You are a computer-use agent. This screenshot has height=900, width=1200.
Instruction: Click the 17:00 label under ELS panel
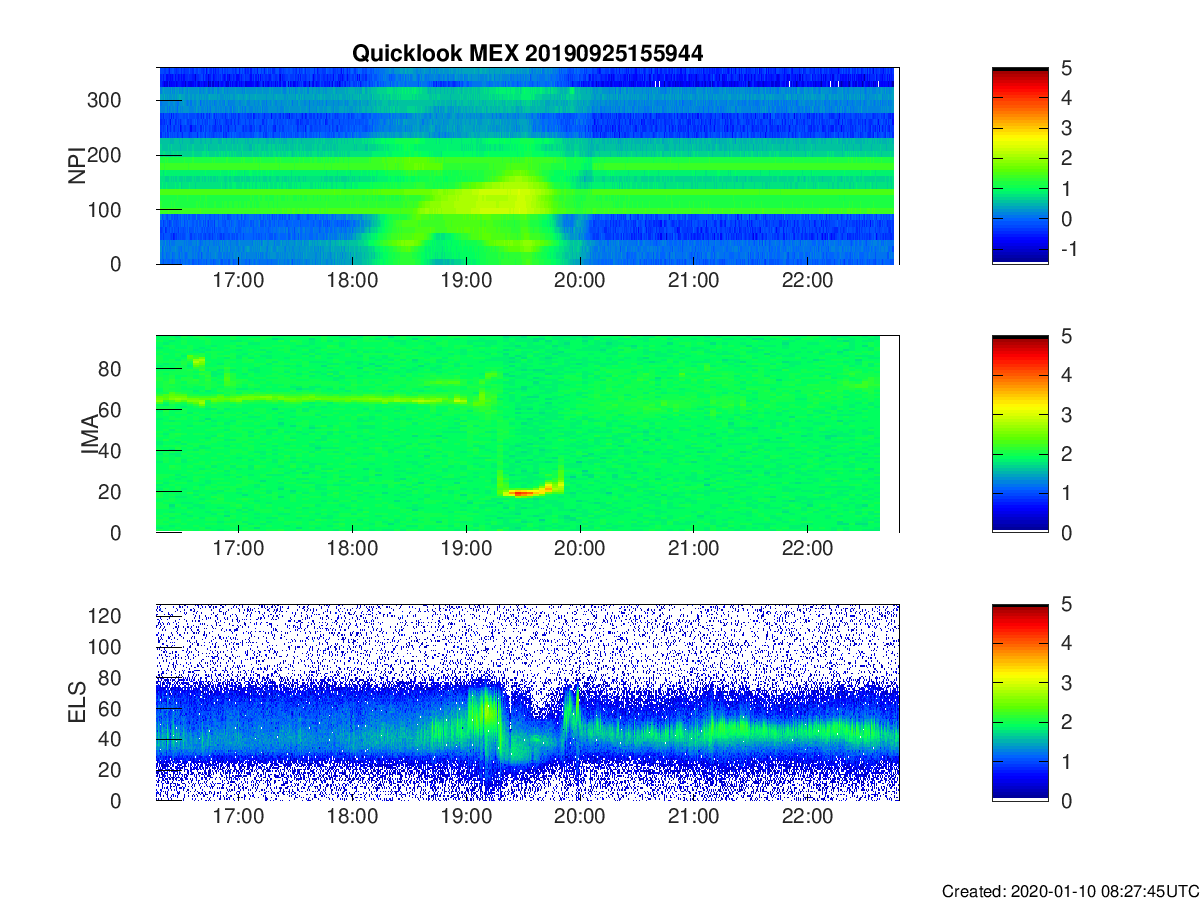click(238, 817)
